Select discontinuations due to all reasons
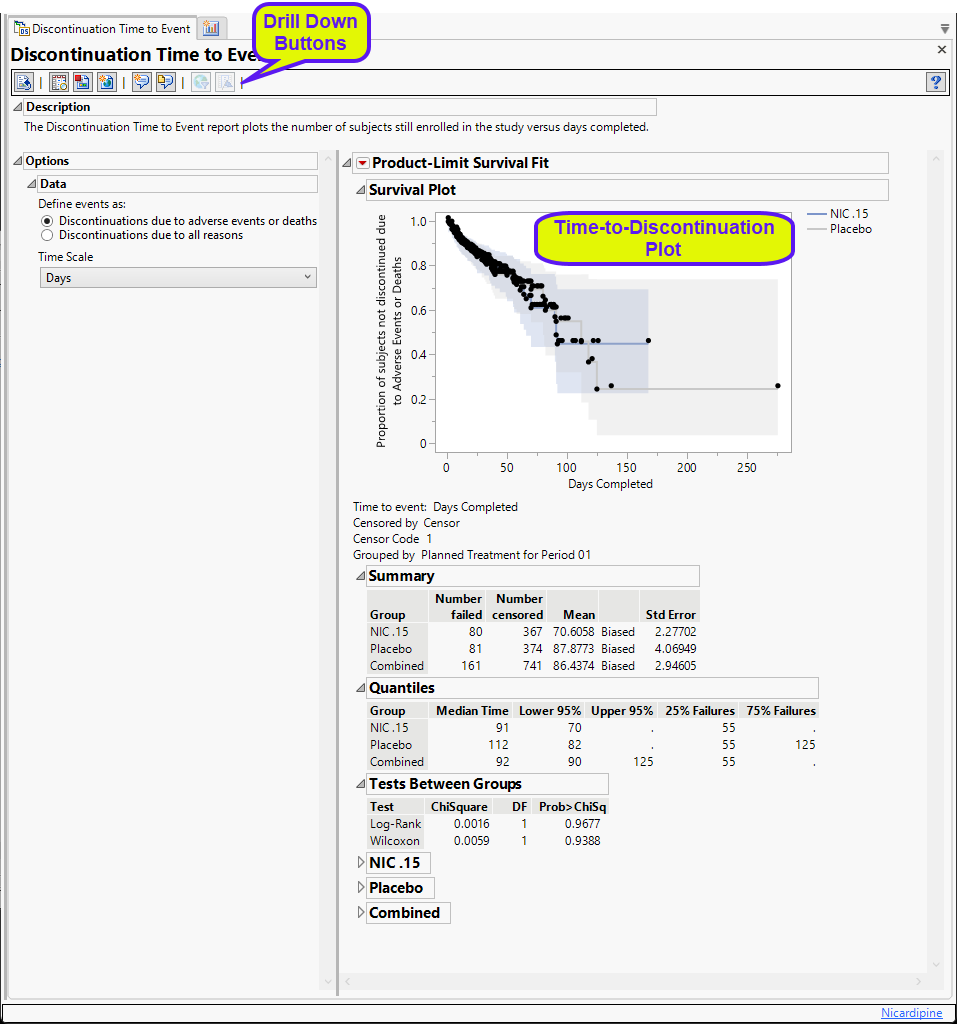This screenshot has height=1024, width=957. click(x=47, y=235)
